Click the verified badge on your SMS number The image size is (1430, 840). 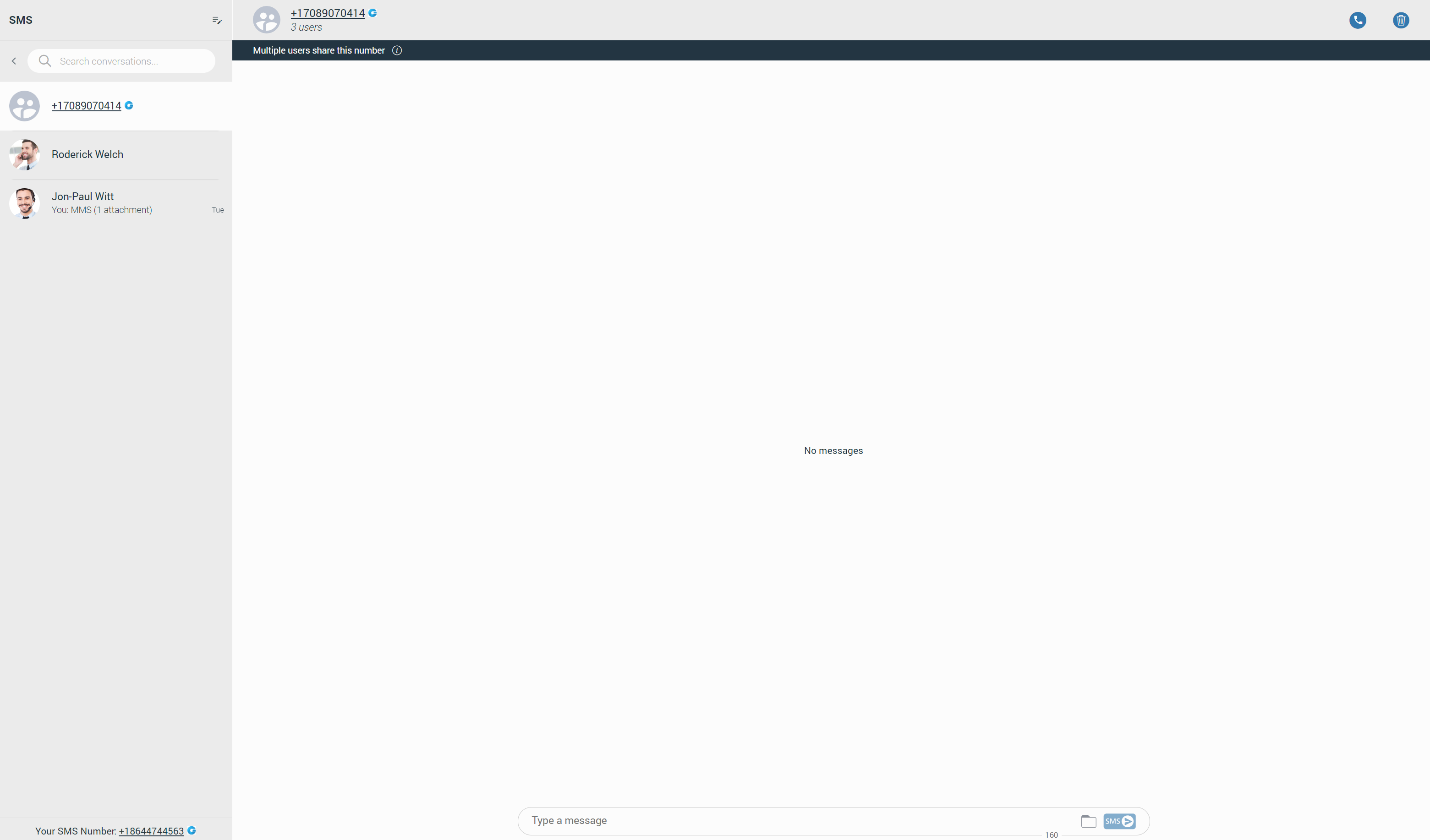click(191, 831)
